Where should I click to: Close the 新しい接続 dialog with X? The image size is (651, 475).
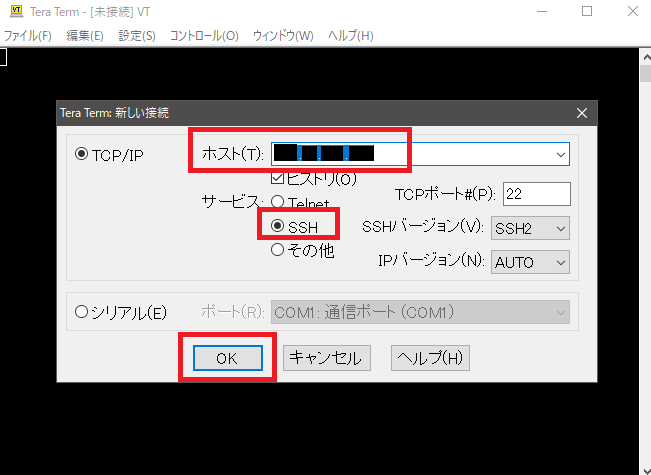(582, 113)
